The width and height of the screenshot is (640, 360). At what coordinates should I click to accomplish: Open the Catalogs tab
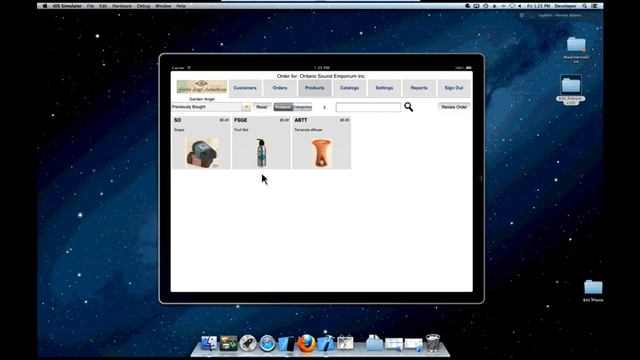[x=349, y=88]
